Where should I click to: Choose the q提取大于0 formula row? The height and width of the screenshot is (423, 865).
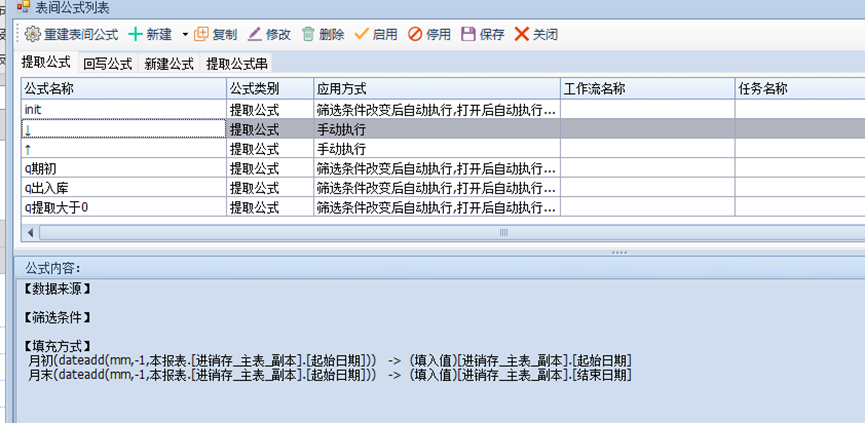tap(120, 207)
